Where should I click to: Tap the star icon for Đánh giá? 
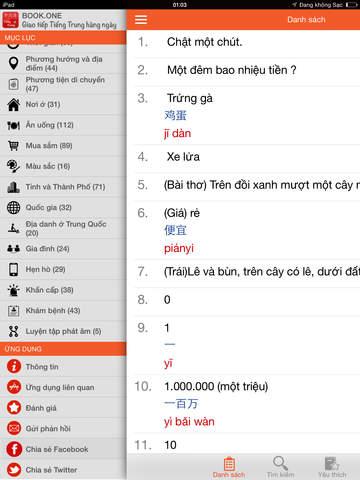(x=14, y=408)
